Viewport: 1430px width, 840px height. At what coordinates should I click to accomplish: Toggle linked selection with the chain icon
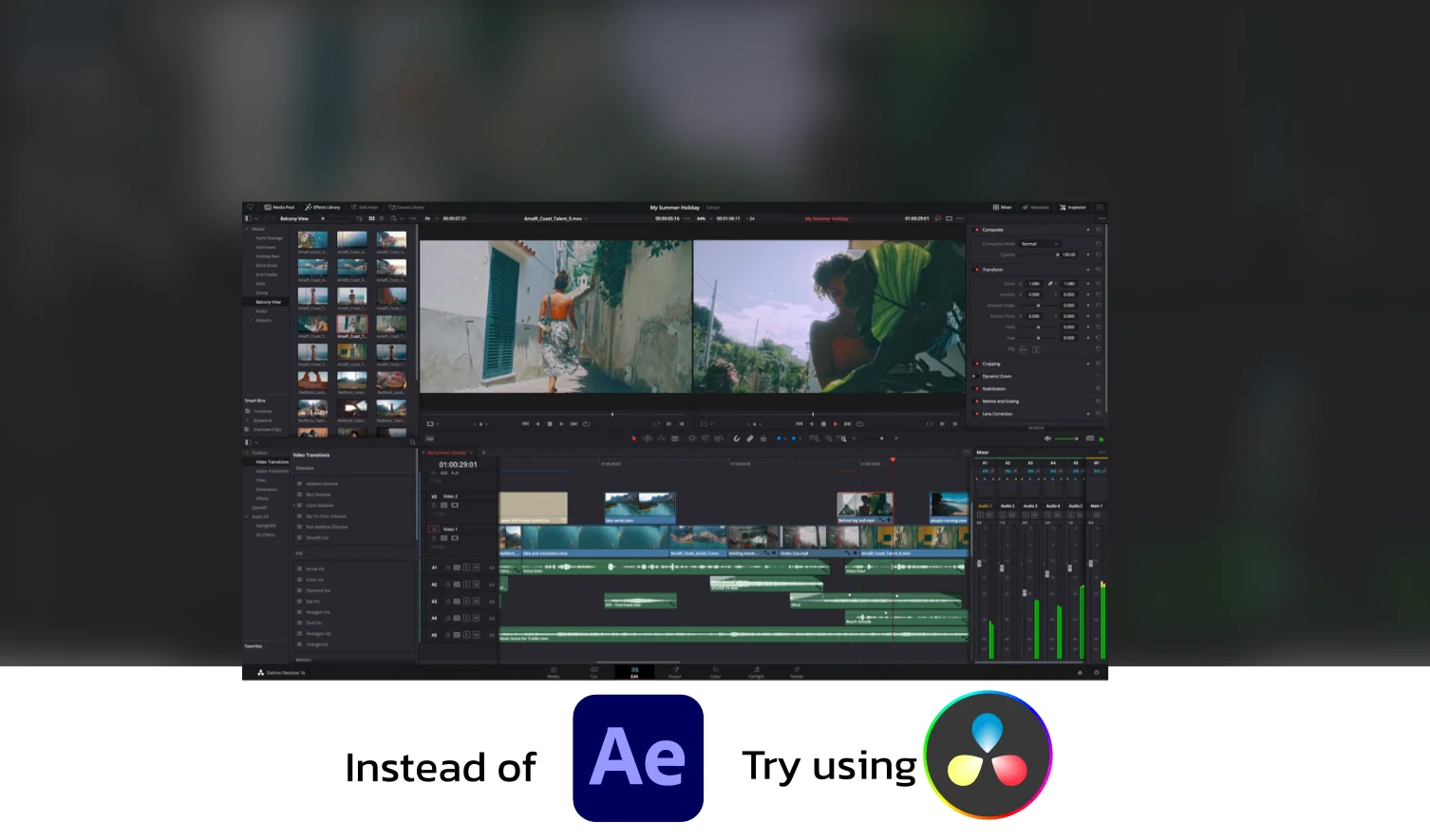(750, 439)
